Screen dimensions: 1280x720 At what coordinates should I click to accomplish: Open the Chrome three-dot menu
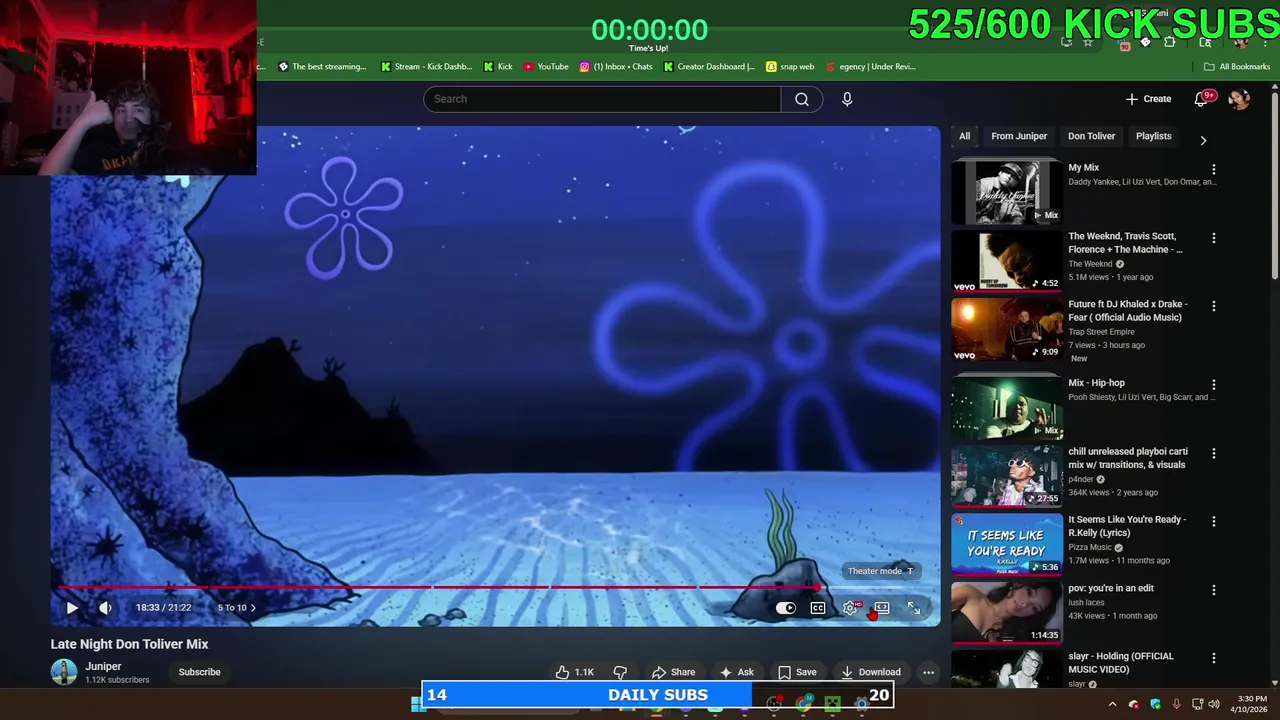[1265, 42]
